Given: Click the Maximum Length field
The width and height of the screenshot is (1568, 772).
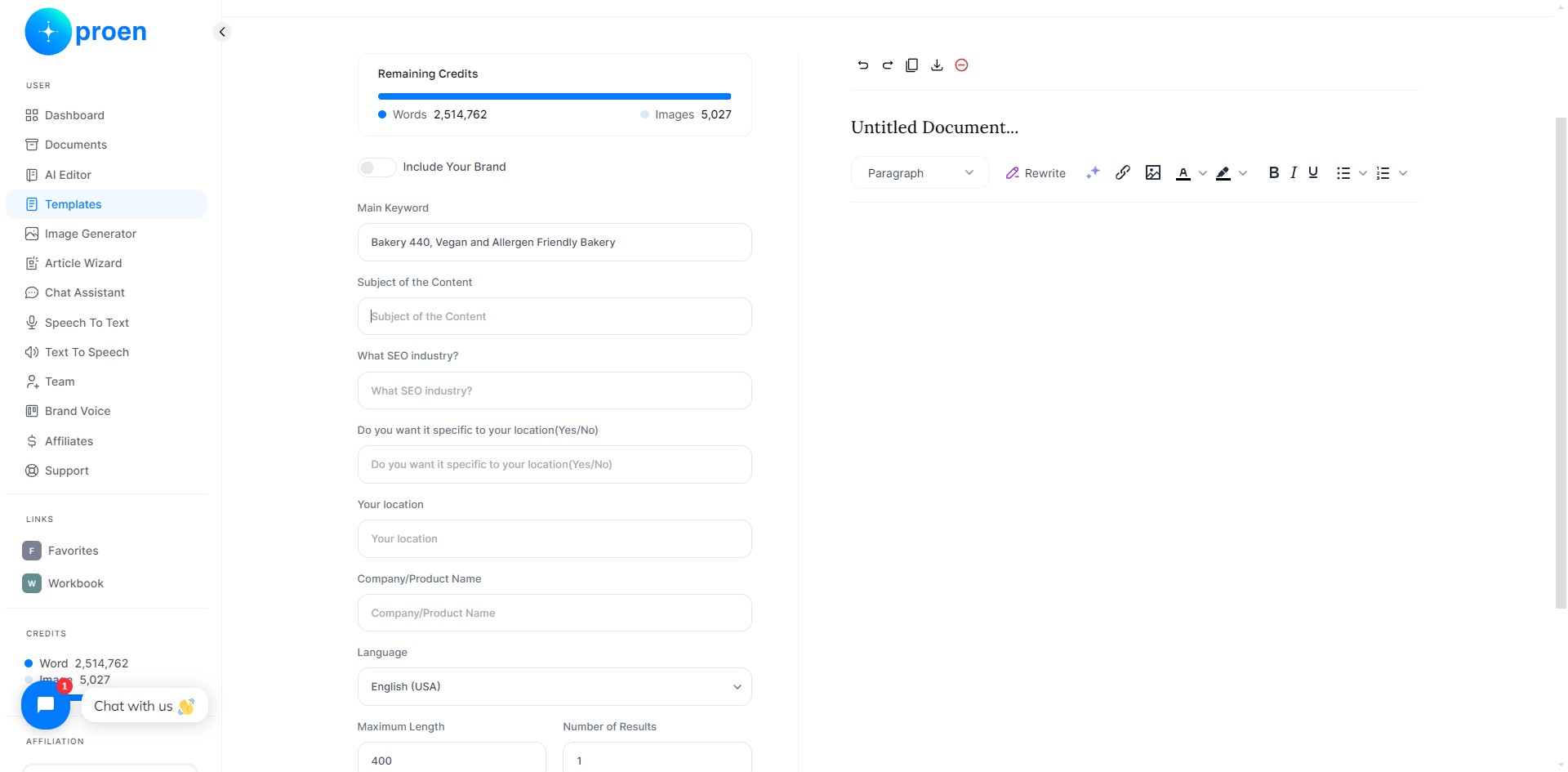Looking at the screenshot, I should 452,757.
